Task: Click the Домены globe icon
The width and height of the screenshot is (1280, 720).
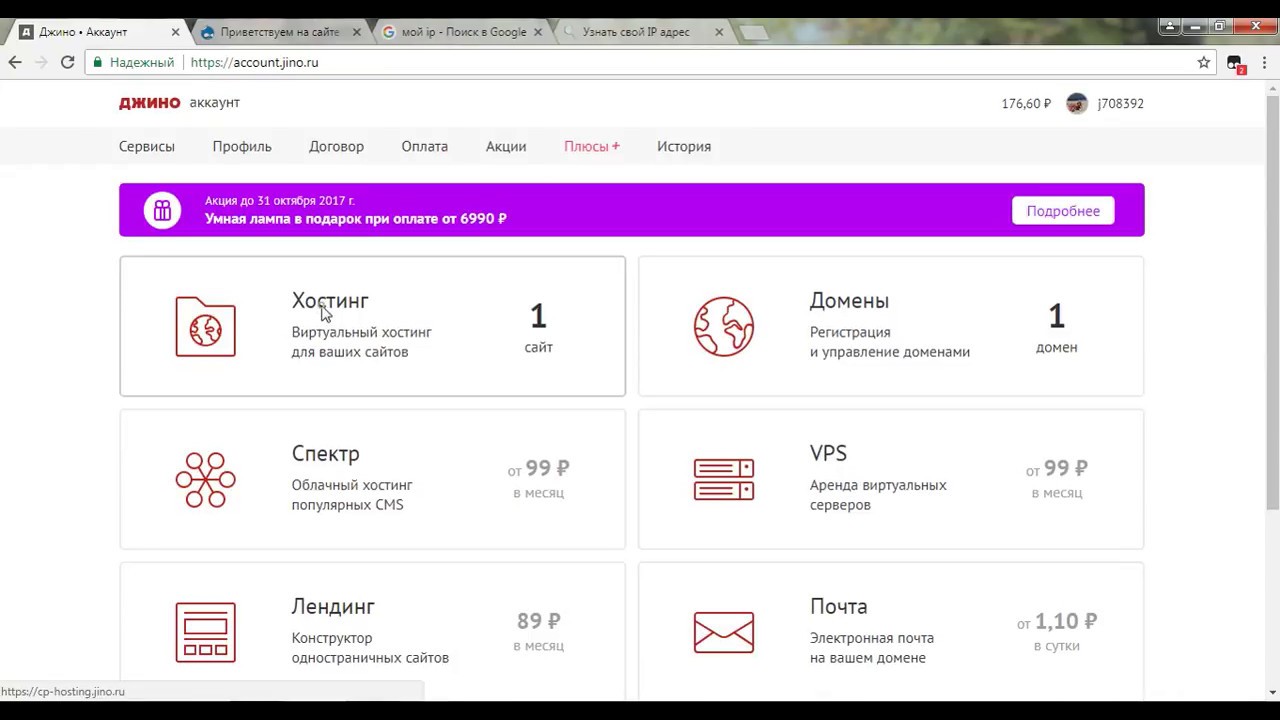Action: (x=724, y=326)
